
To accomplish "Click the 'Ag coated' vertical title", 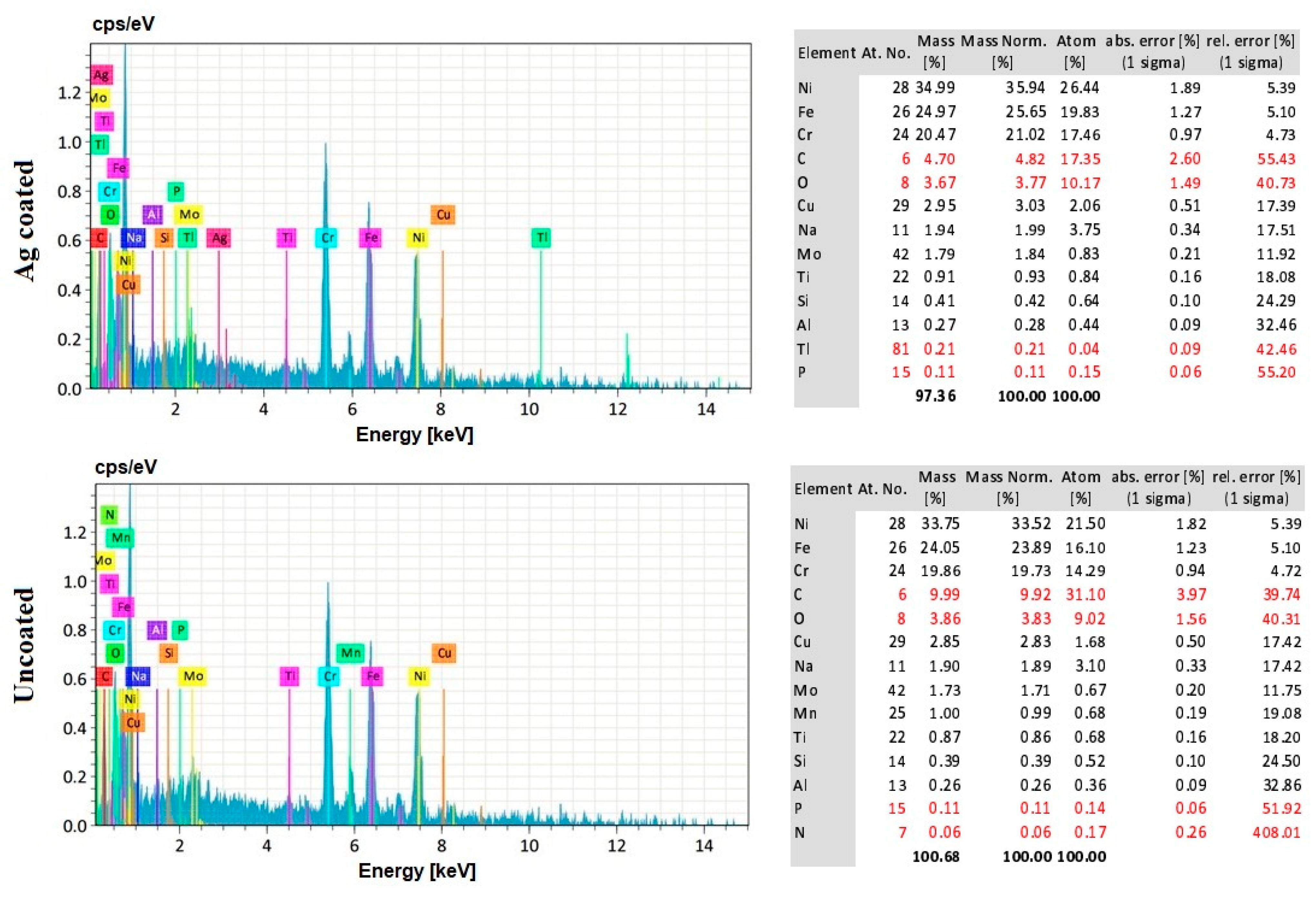I will point(25,221).
